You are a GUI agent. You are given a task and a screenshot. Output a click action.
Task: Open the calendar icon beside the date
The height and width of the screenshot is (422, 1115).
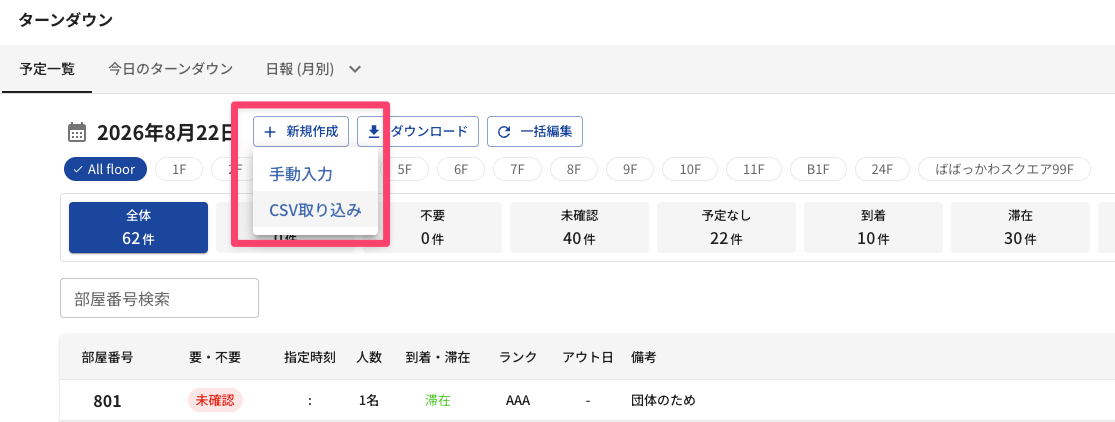tap(77, 132)
